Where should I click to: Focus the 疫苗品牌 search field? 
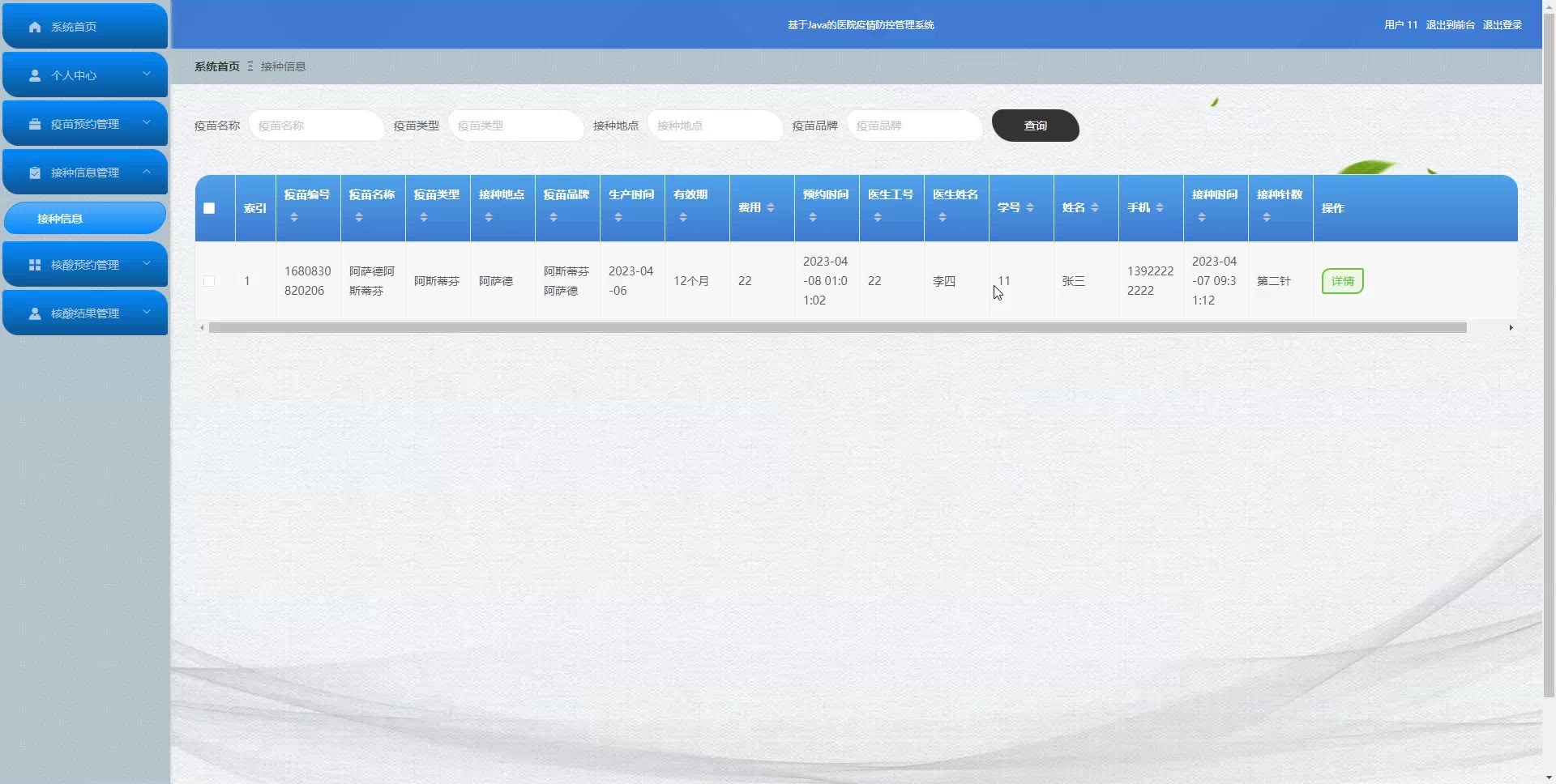[x=915, y=126]
